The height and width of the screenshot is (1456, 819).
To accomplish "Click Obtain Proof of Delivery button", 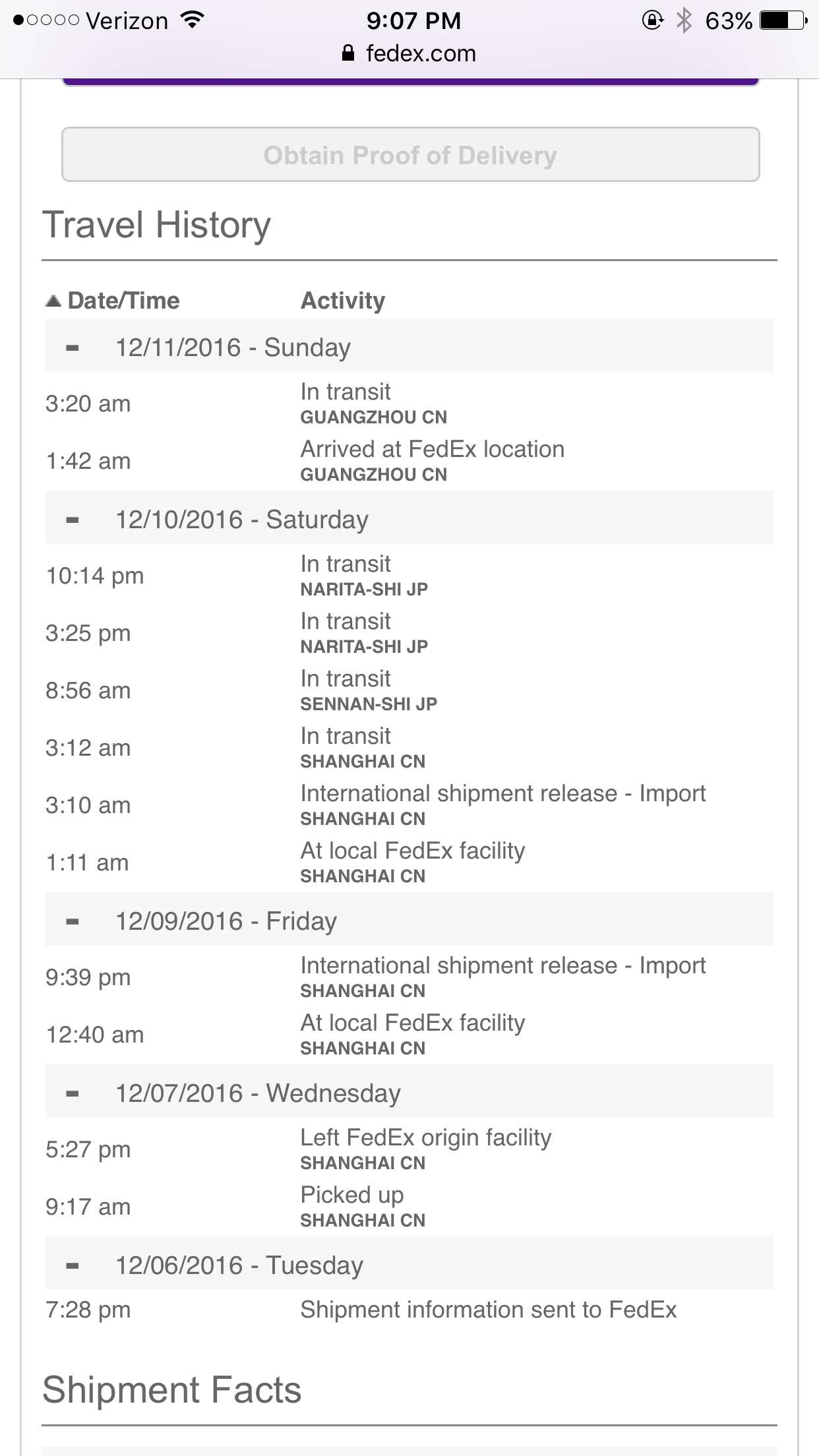I will (410, 155).
